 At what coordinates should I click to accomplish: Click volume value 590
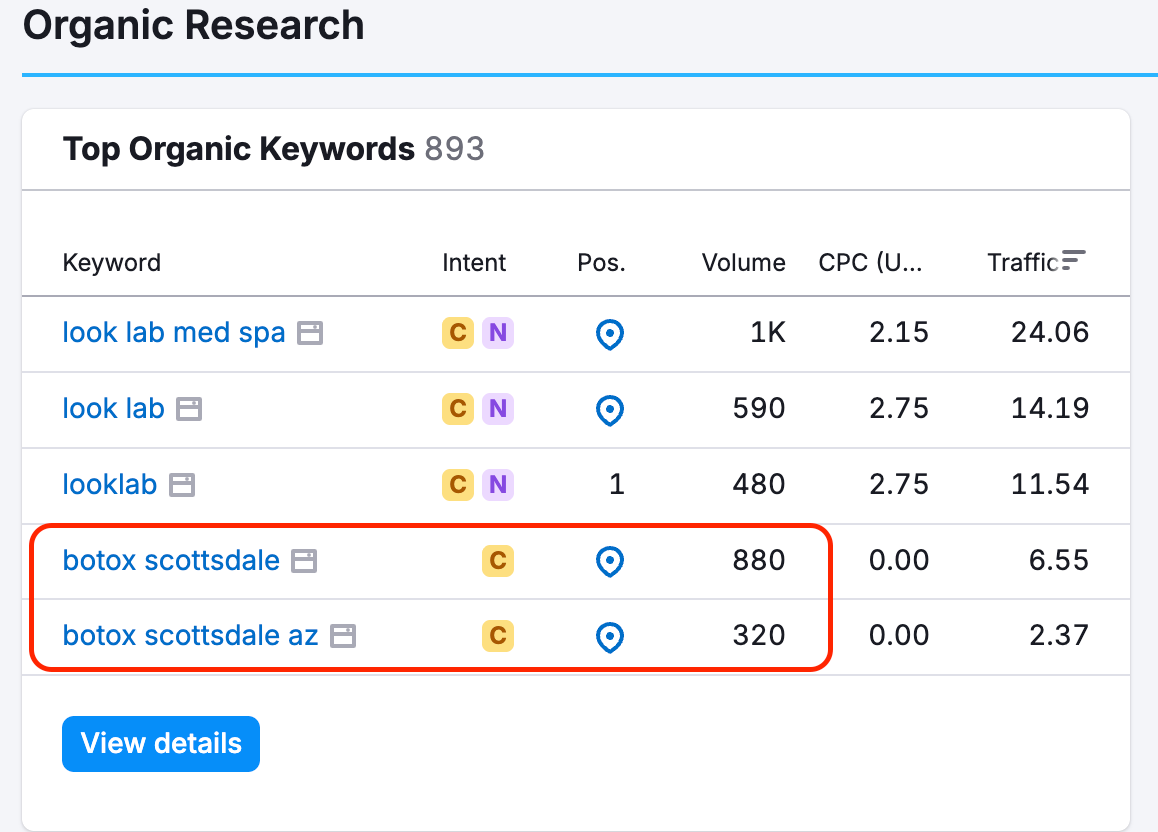(758, 409)
